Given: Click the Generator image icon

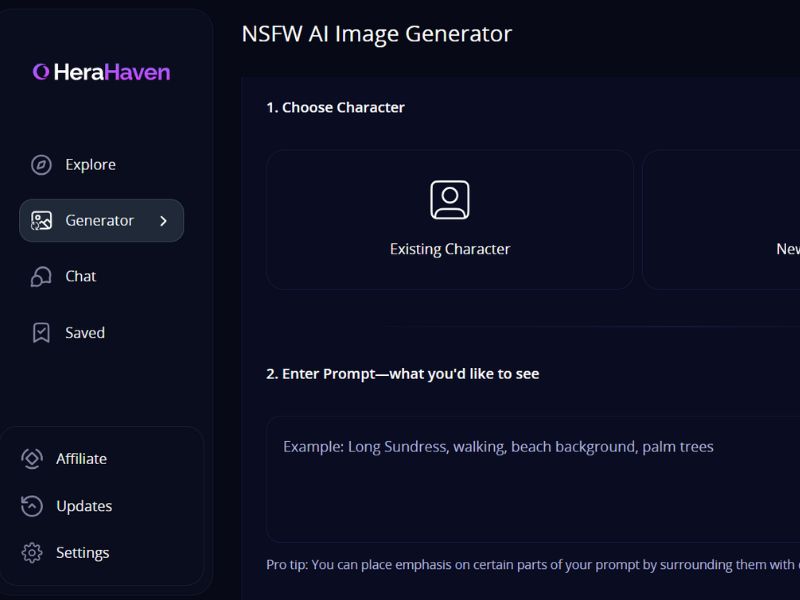Looking at the screenshot, I should [41, 221].
